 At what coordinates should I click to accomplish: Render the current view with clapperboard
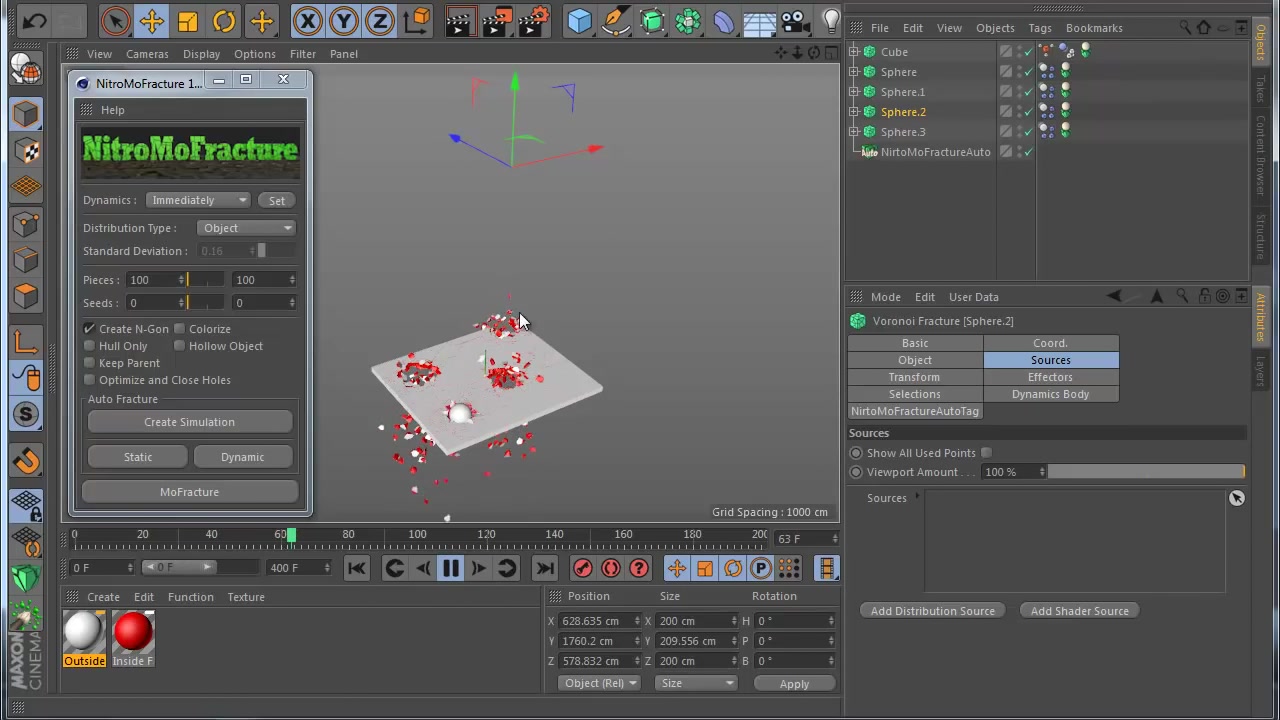pyautogui.click(x=460, y=20)
